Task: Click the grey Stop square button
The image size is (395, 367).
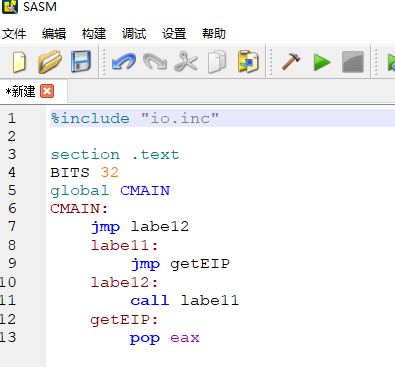Action: pos(353,62)
